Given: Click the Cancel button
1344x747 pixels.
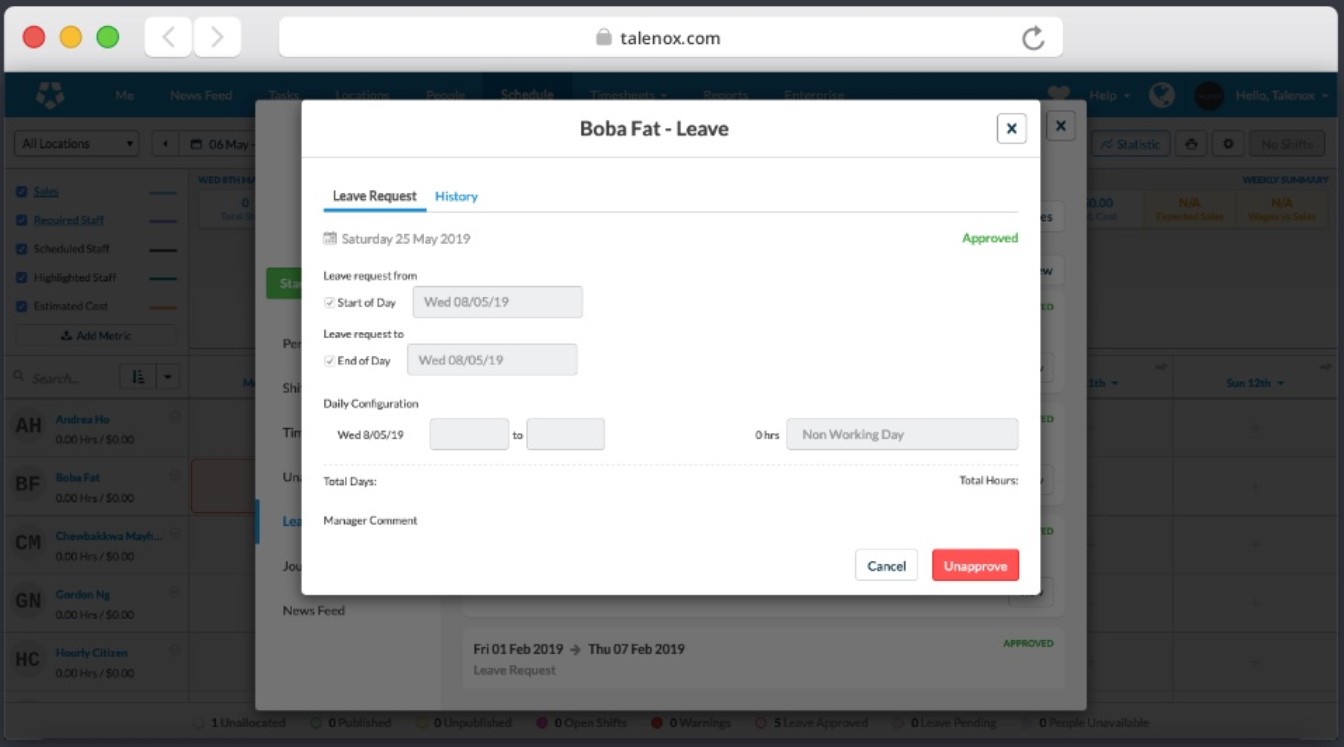Looking at the screenshot, I should pyautogui.click(x=886, y=566).
